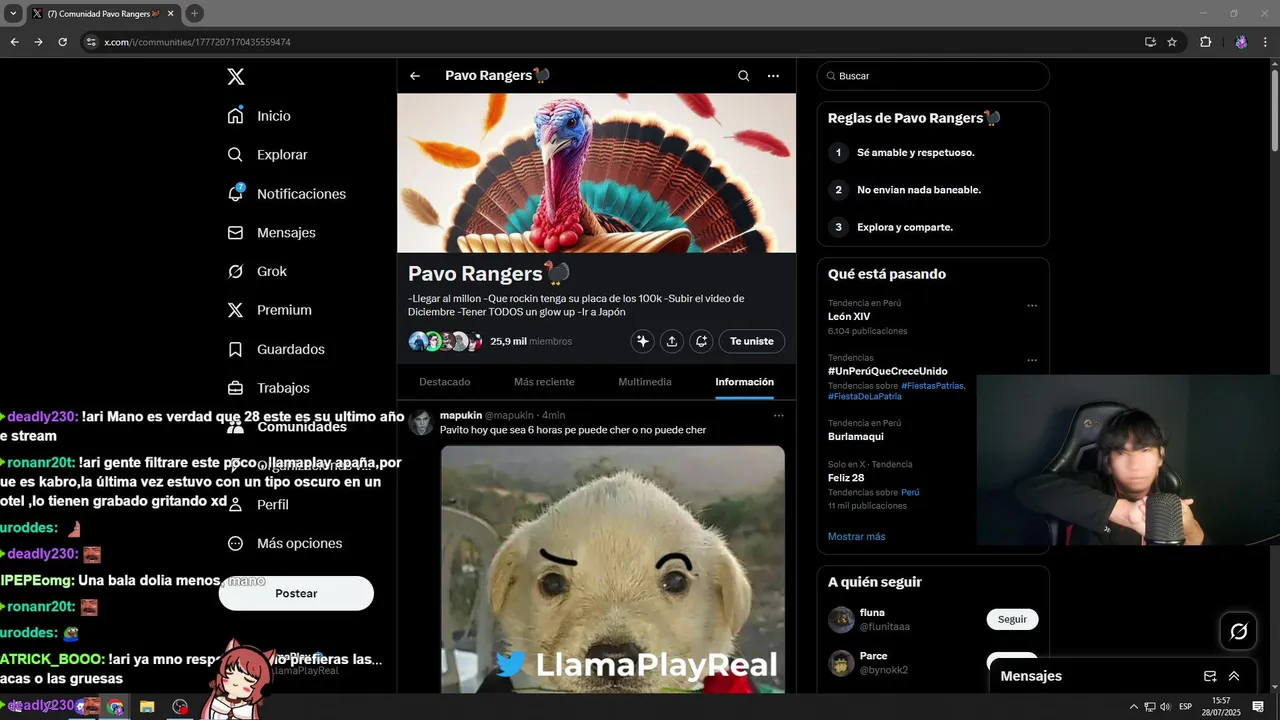Open options for León XIV trend
This screenshot has height=720, width=1280.
pos(1032,306)
